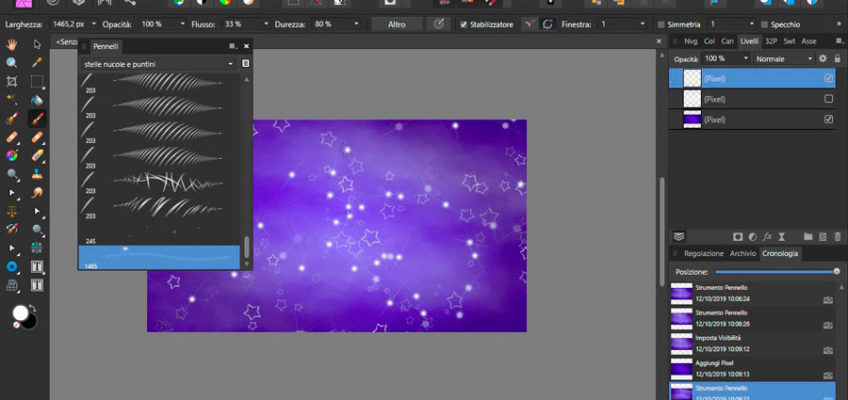Open the stelle nuvole e puntini category dropdown

pyautogui.click(x=159, y=64)
